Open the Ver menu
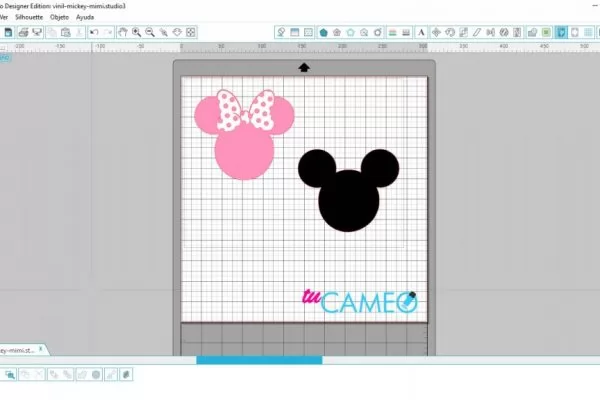 pos(4,17)
